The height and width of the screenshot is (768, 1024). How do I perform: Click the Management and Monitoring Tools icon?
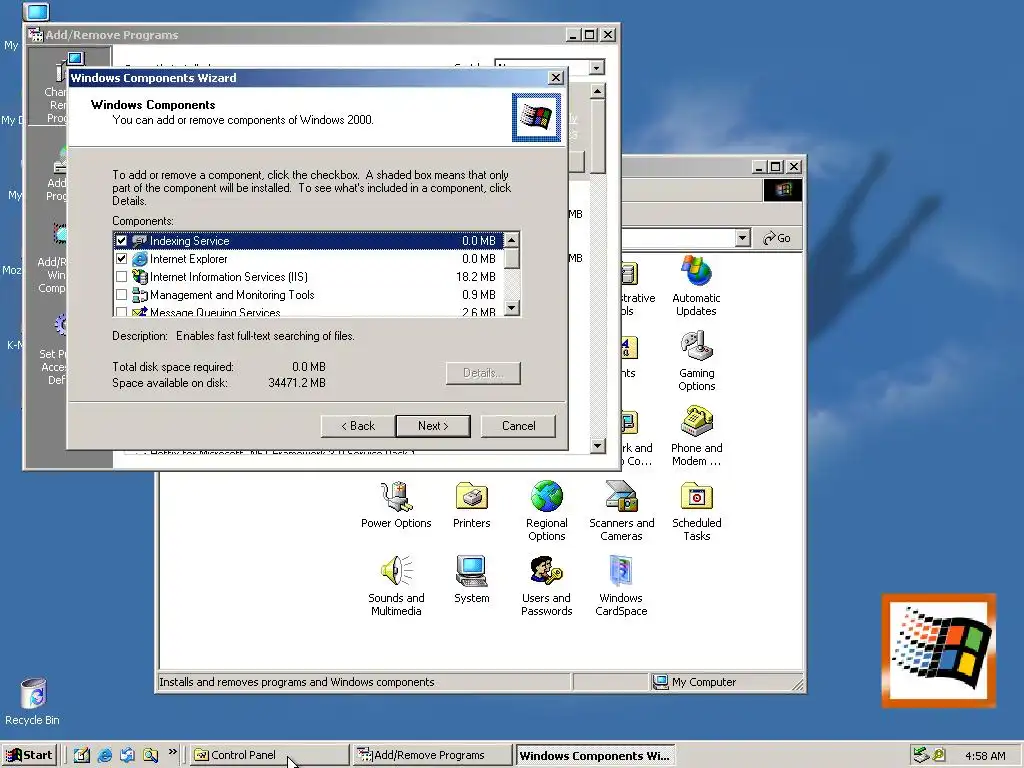pyautogui.click(x=139, y=295)
